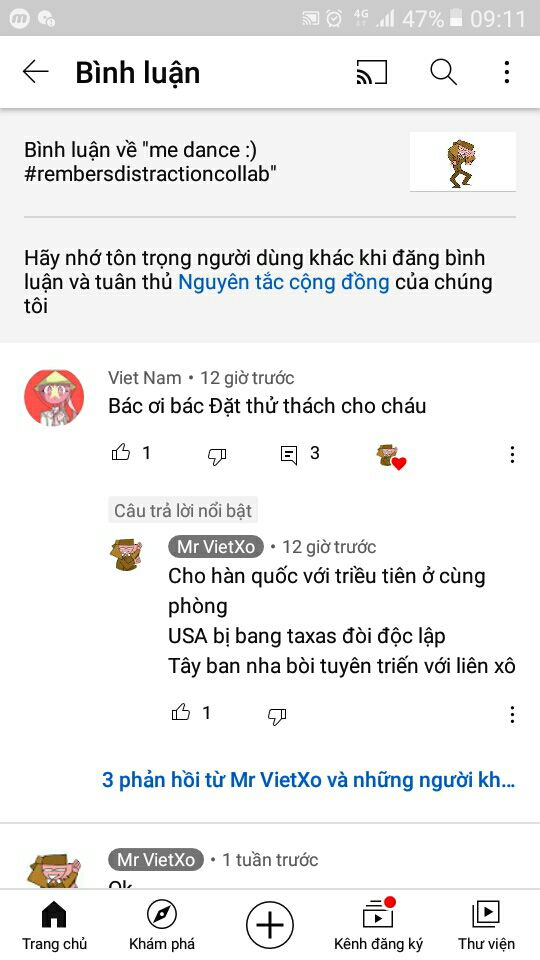Open the search magnifier icon
The width and height of the screenshot is (540, 960).
(443, 72)
